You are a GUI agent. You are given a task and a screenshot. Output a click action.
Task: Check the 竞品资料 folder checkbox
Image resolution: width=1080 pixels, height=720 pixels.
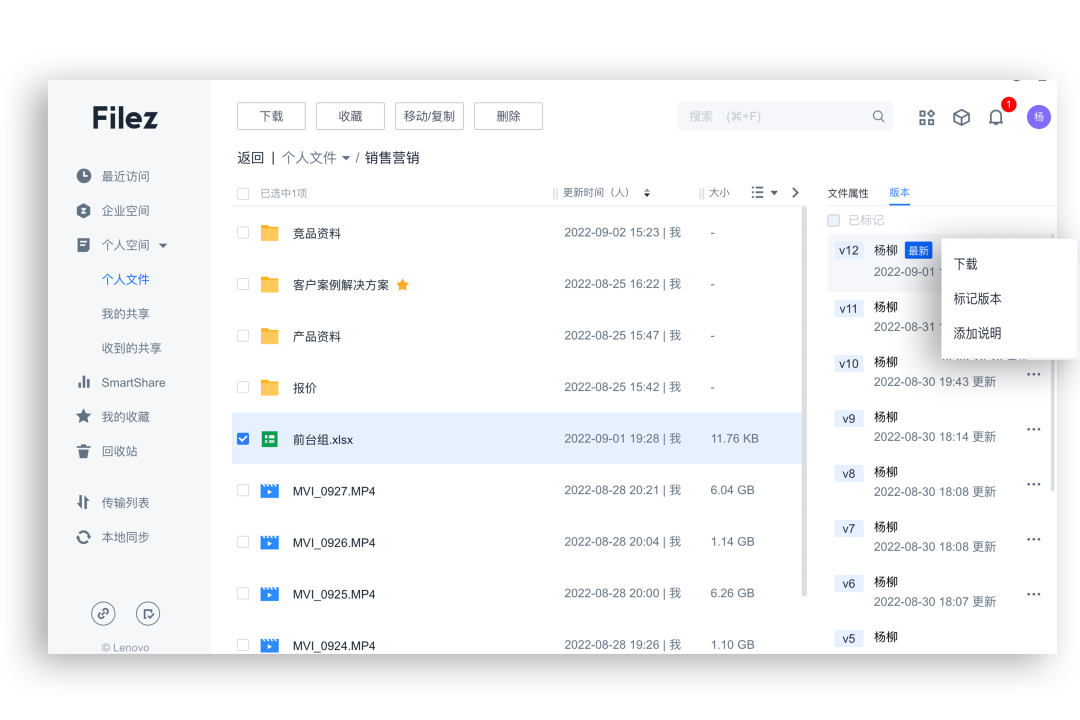coord(242,233)
